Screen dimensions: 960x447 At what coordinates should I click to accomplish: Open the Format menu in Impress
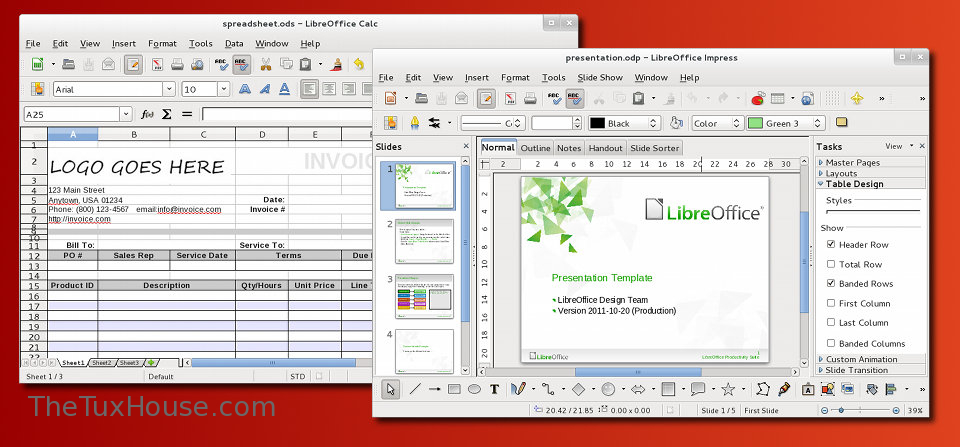coord(515,78)
